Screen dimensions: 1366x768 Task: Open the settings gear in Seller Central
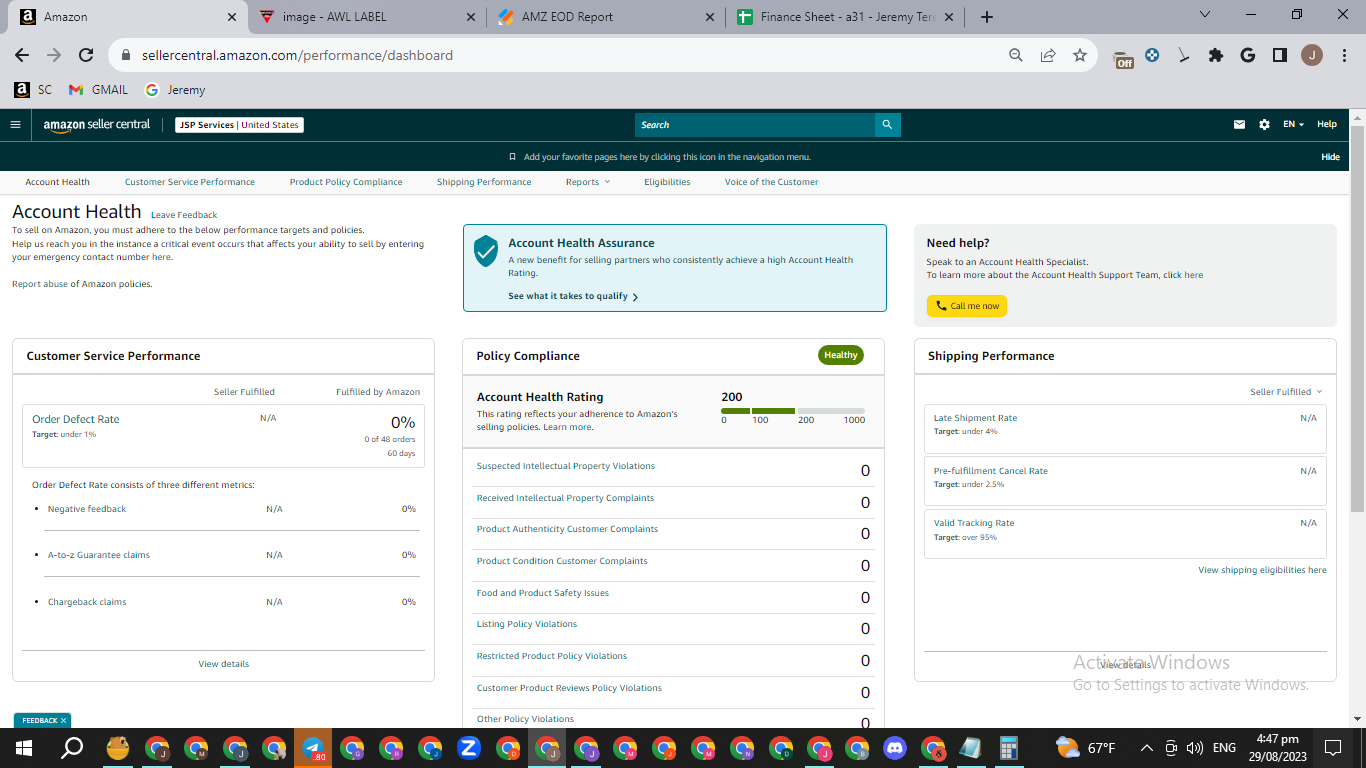(1264, 125)
